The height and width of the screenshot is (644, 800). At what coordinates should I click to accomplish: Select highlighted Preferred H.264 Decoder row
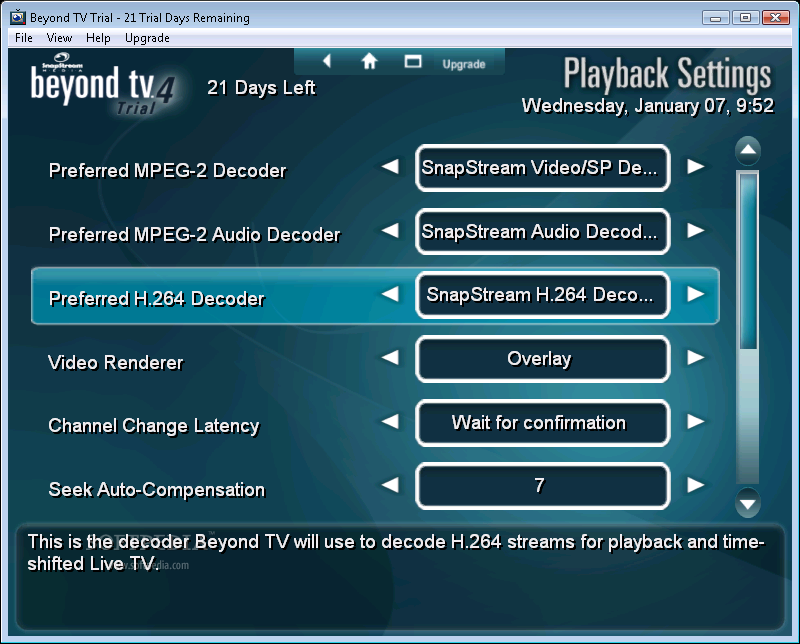(376, 295)
